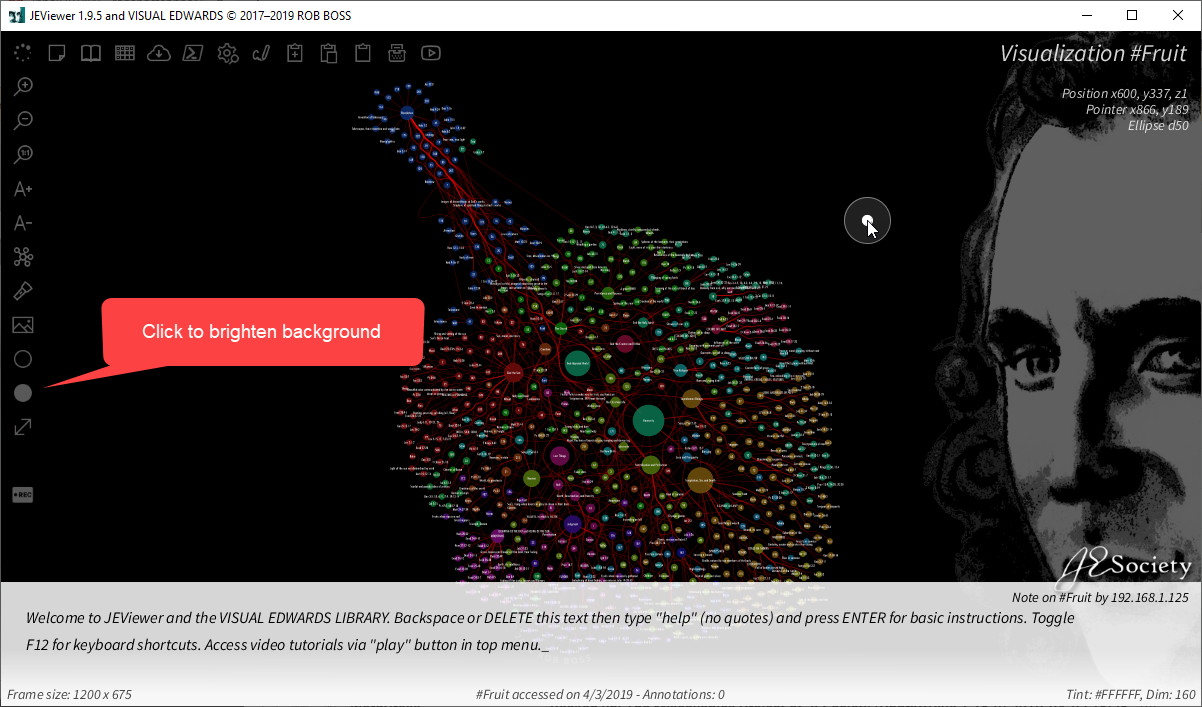The width and height of the screenshot is (1202, 707).
Task: Start recording with REC button
Action: click(x=23, y=495)
